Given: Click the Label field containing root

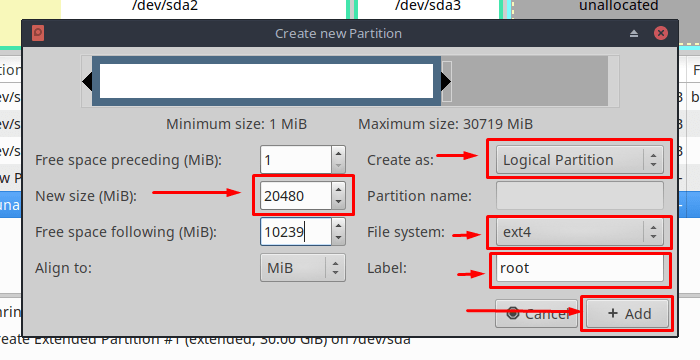Looking at the screenshot, I should tap(579, 268).
